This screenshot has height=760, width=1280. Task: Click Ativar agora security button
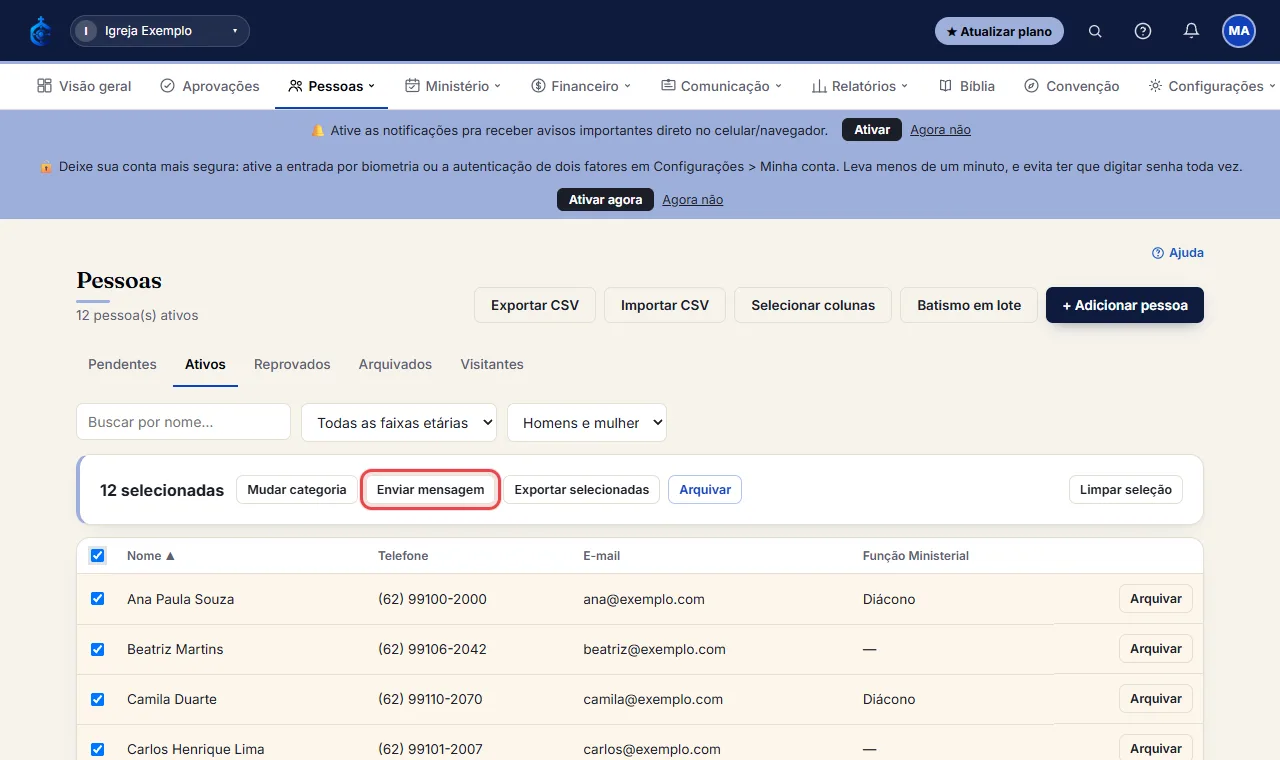(x=605, y=200)
